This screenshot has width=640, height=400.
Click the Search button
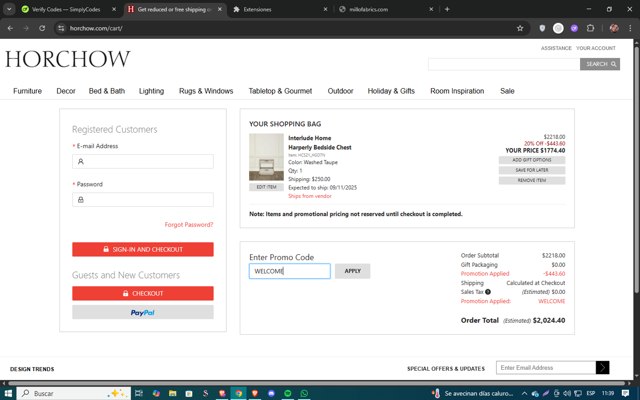(x=600, y=64)
